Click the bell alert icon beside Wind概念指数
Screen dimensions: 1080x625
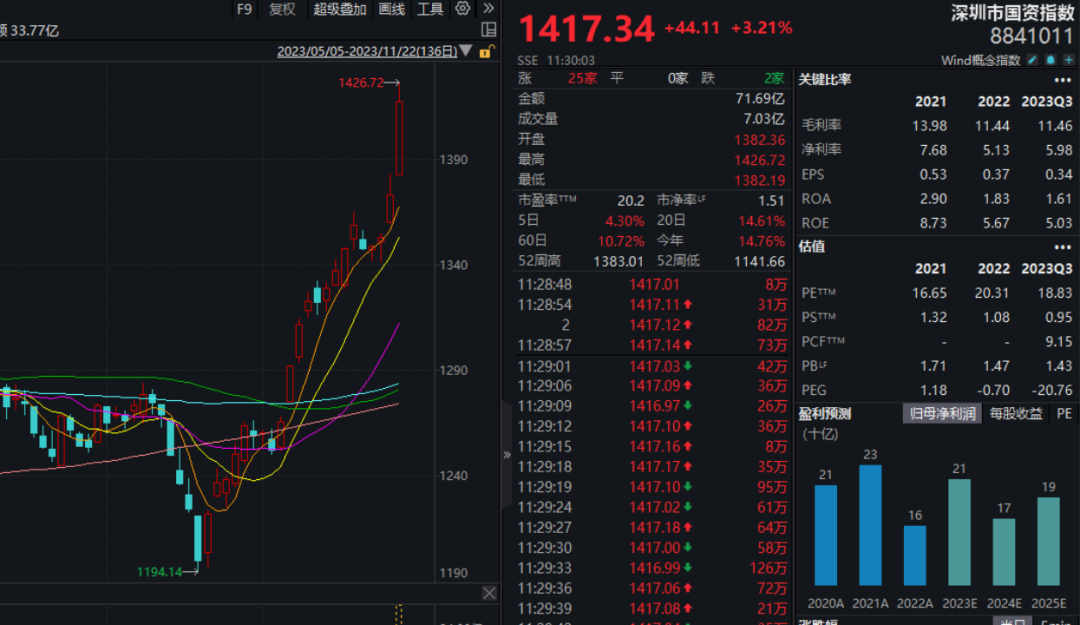(x=1050, y=59)
